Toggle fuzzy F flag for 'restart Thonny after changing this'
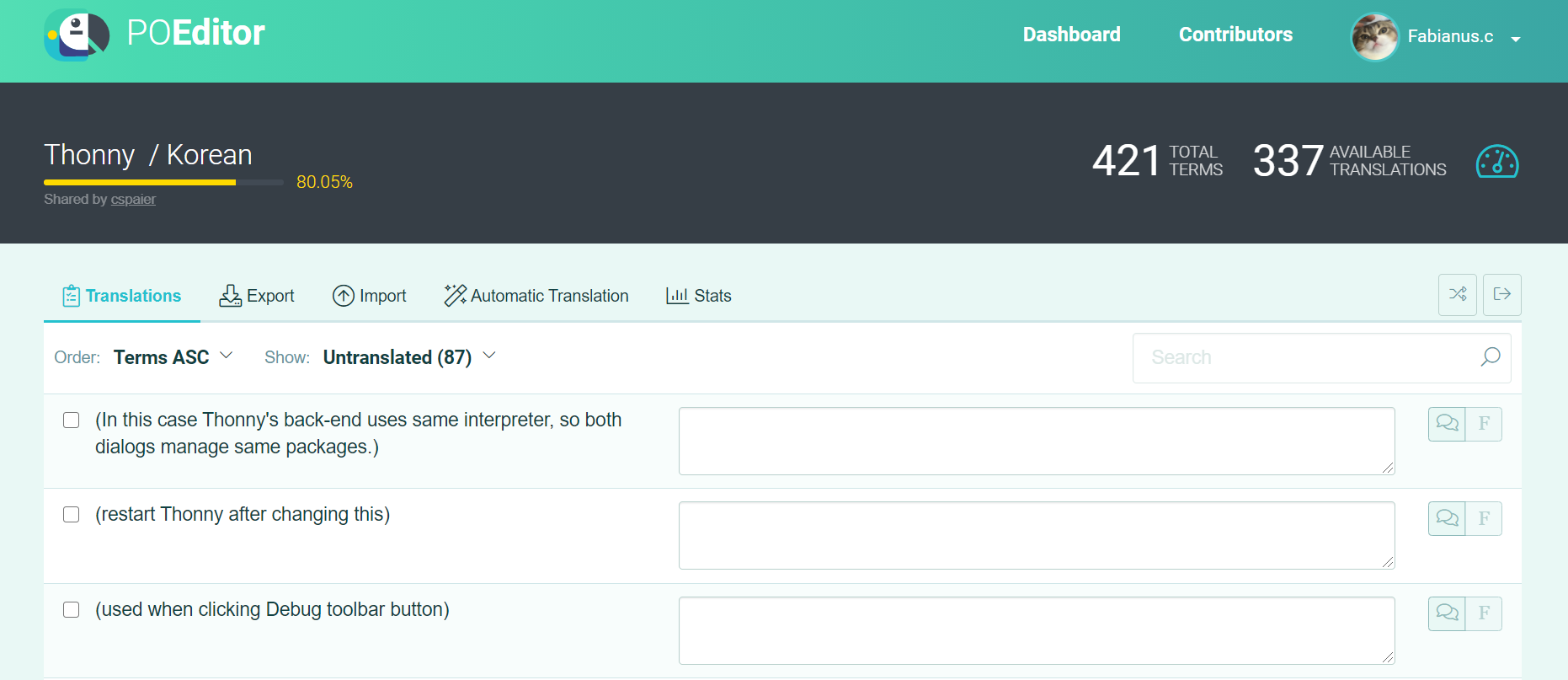Image resolution: width=1568 pixels, height=680 pixels. pyautogui.click(x=1484, y=518)
